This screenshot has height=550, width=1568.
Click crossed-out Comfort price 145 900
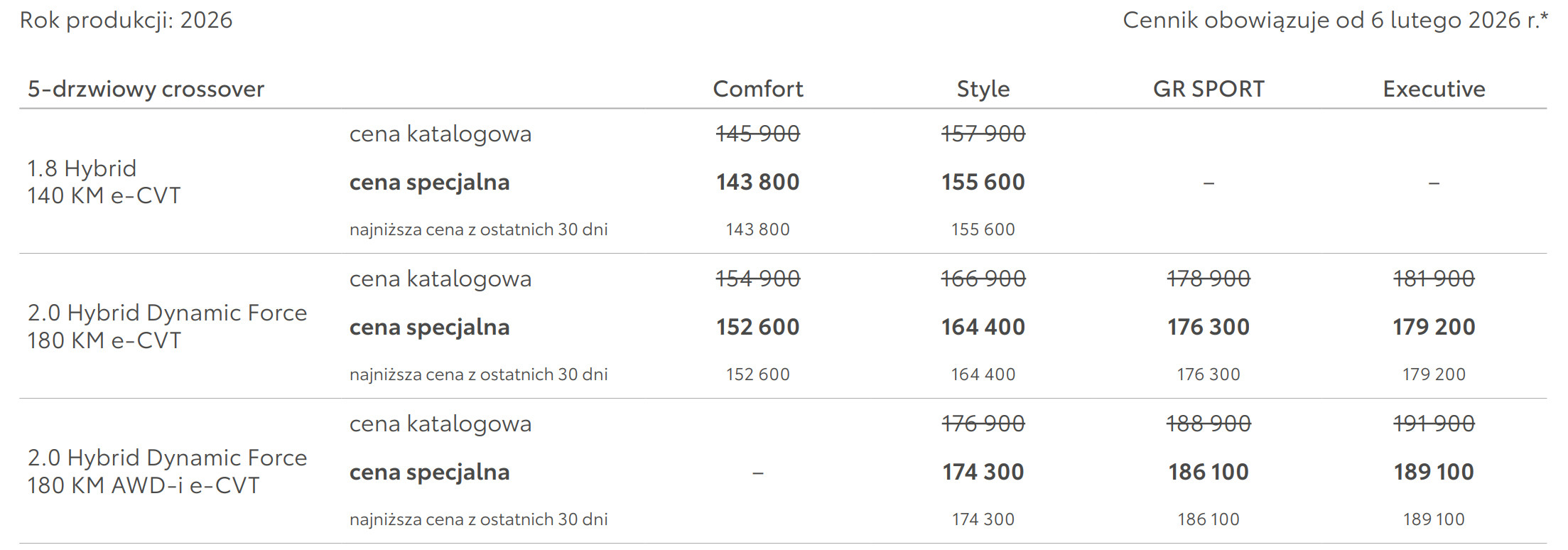(x=757, y=134)
